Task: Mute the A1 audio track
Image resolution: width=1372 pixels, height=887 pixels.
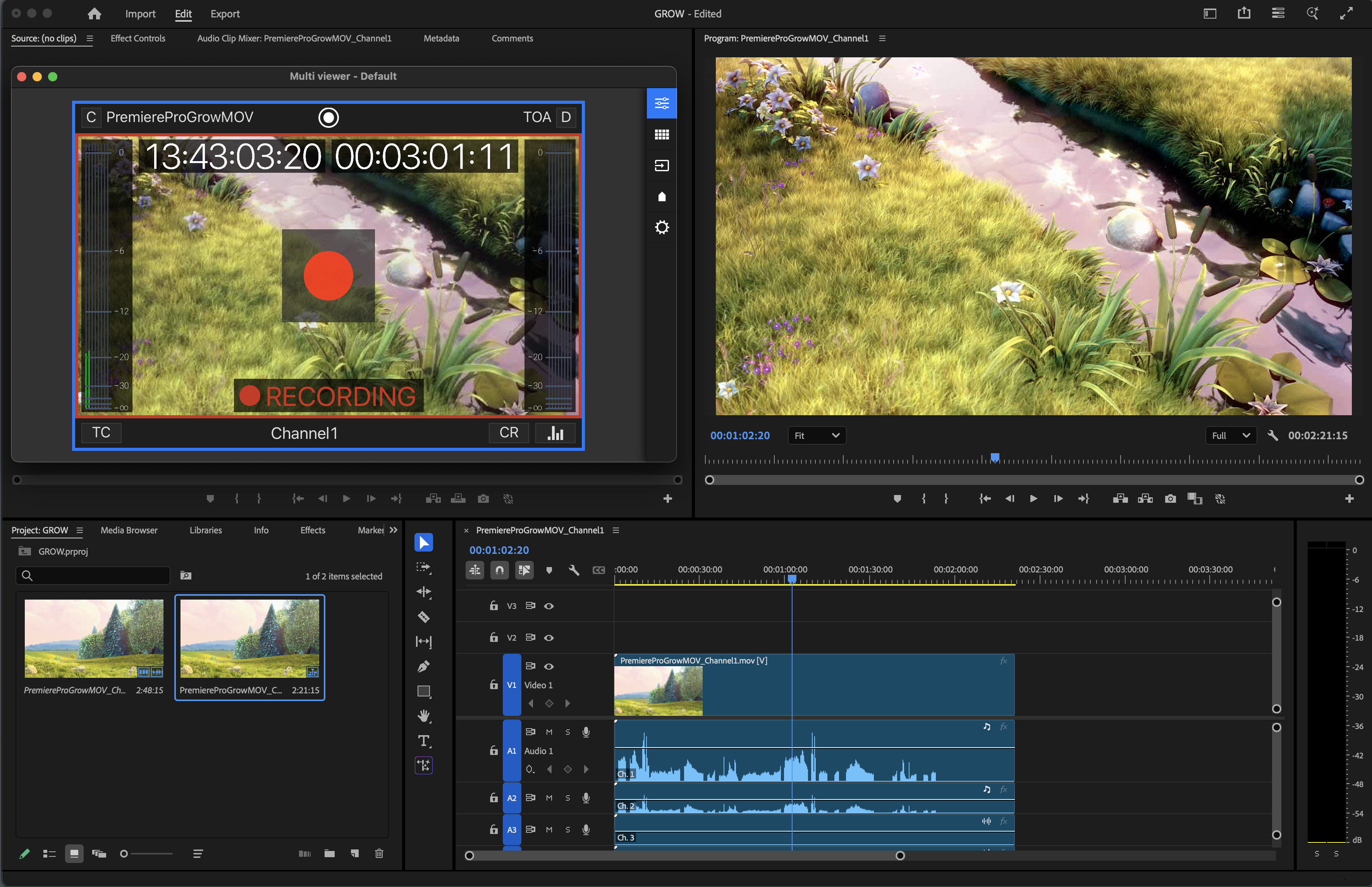Action: [x=549, y=732]
